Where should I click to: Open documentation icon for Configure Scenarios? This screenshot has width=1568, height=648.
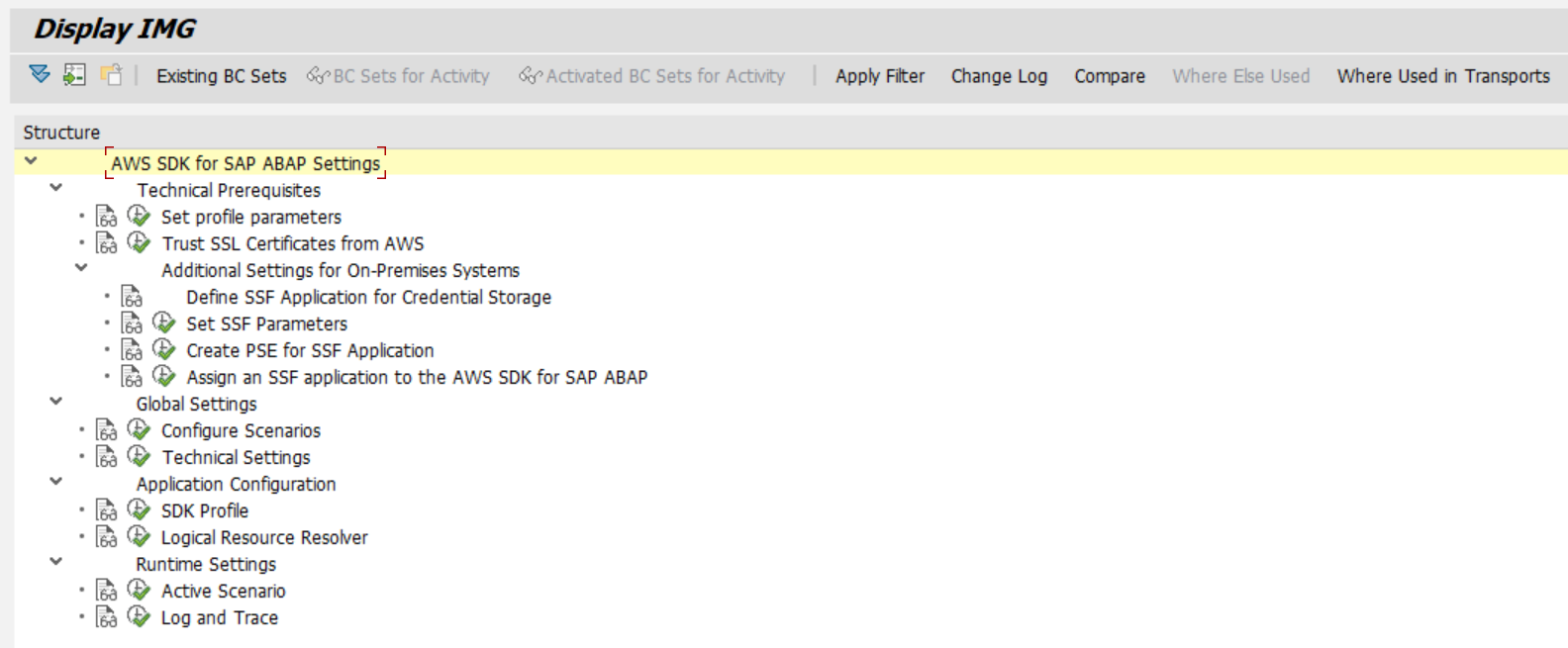coord(106,430)
